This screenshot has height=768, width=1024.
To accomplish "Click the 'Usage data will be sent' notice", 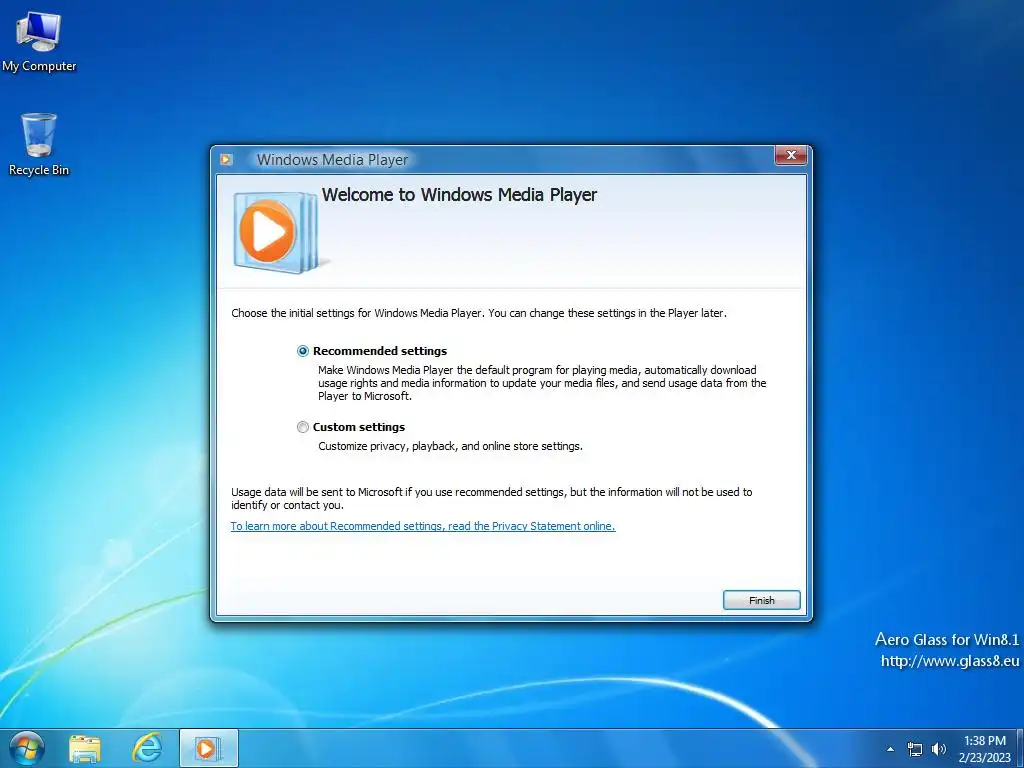I will (x=492, y=498).
